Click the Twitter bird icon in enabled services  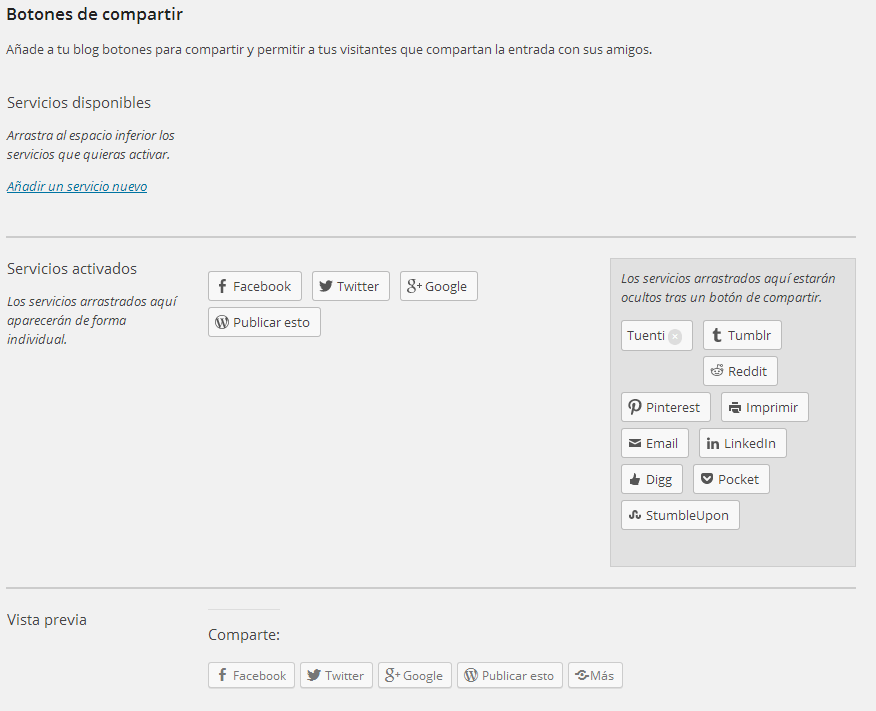point(326,286)
